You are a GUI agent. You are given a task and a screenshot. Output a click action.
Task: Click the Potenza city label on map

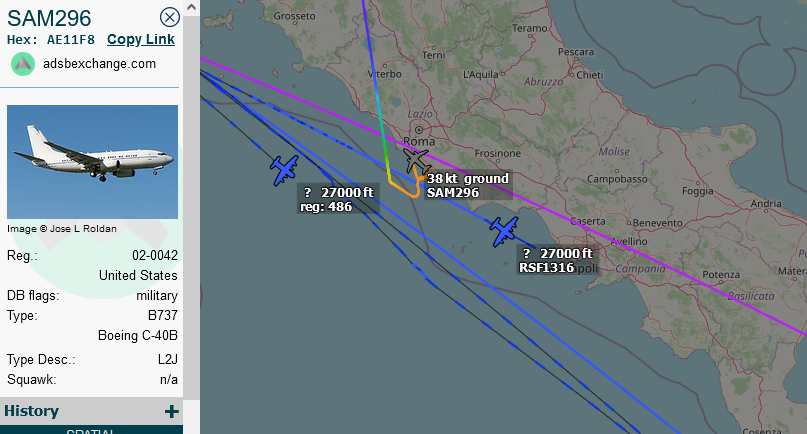[721, 274]
